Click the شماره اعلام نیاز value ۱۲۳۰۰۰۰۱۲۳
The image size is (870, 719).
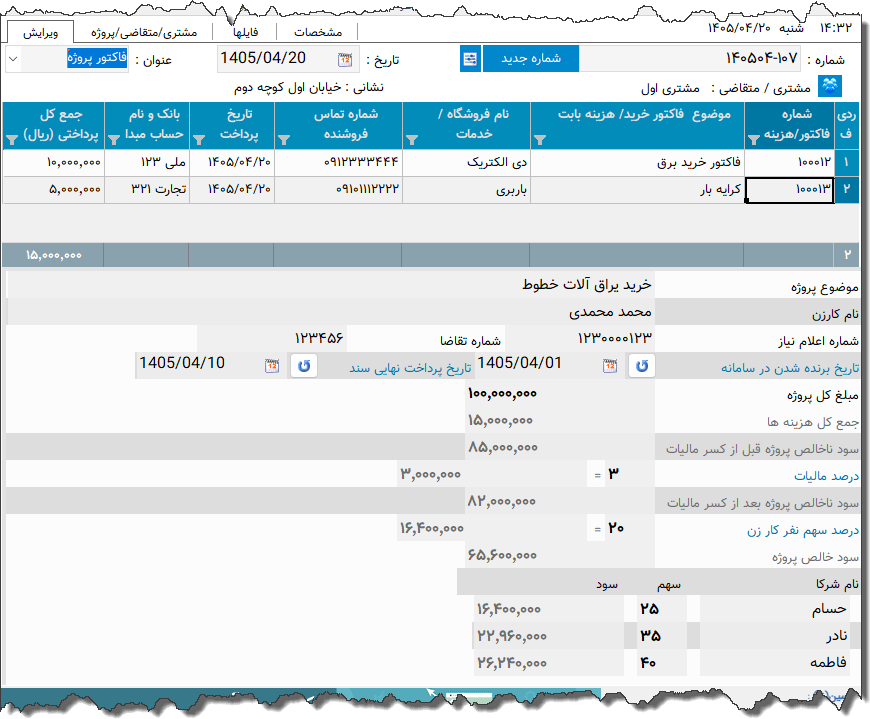(x=580, y=338)
